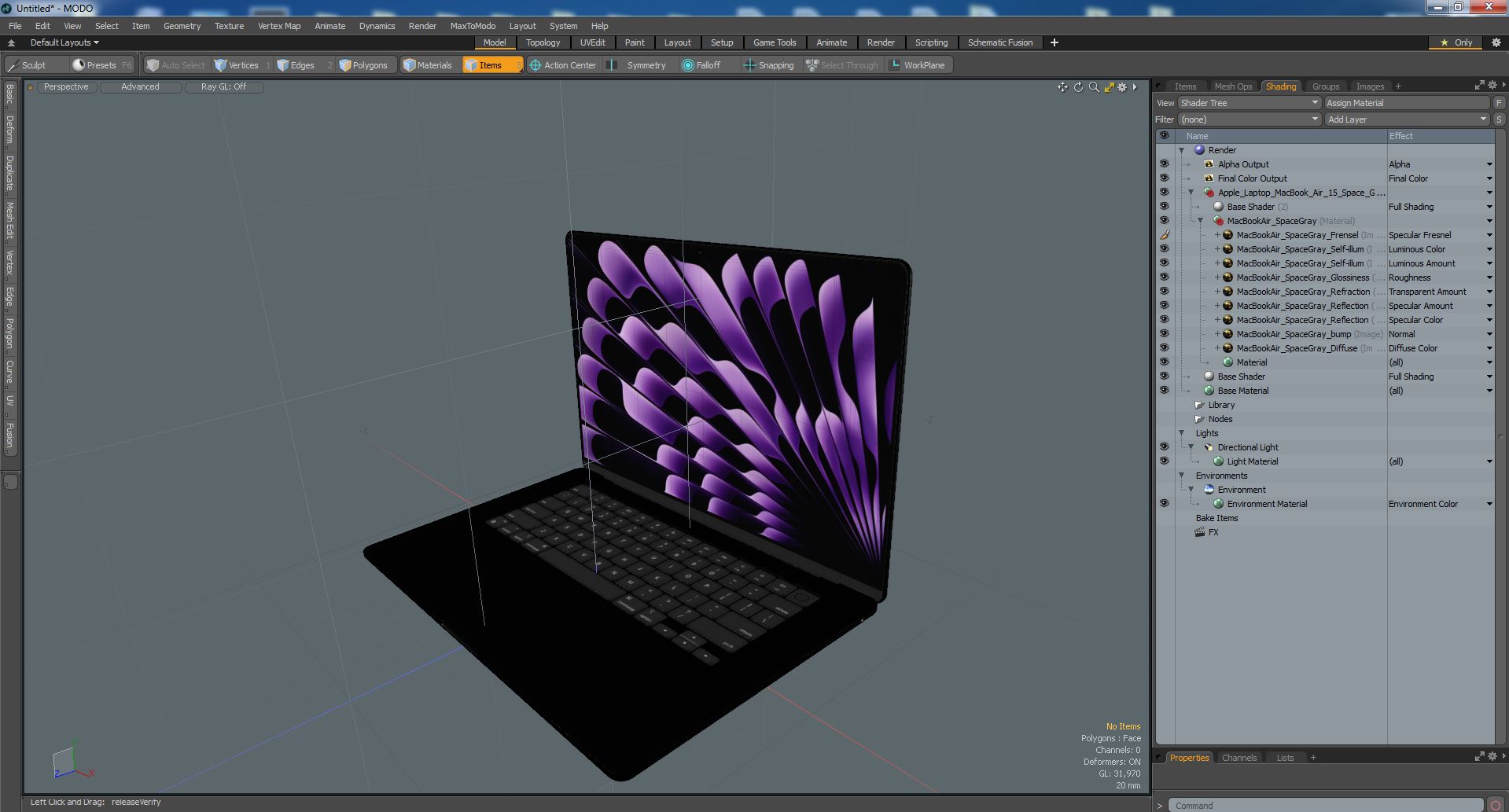Toggle the Only star button
The height and width of the screenshot is (812, 1509).
1456,42
